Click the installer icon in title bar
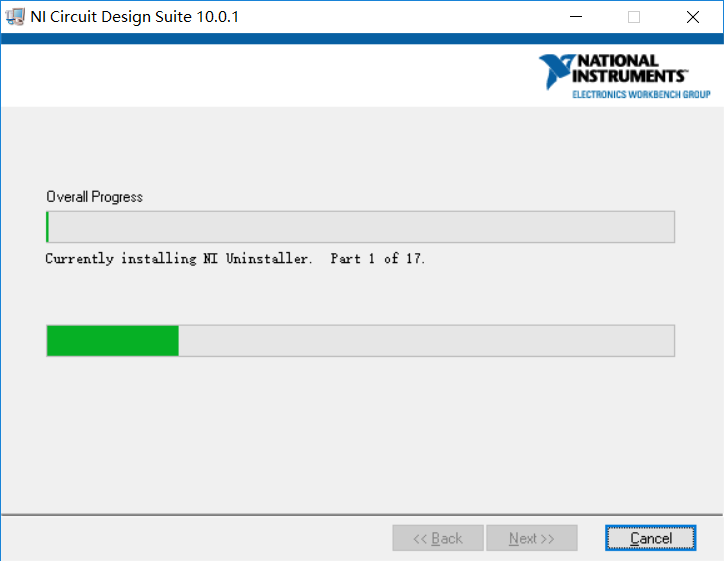 coord(15,17)
